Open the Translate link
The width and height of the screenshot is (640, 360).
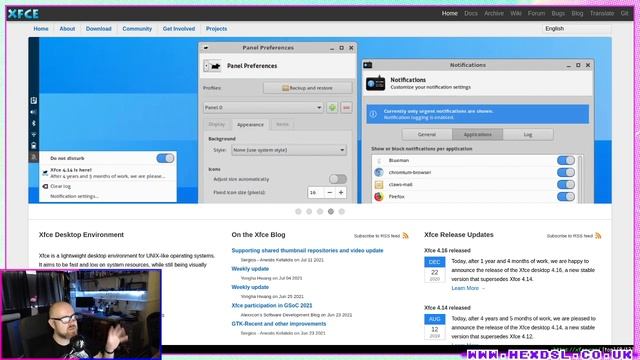602,13
